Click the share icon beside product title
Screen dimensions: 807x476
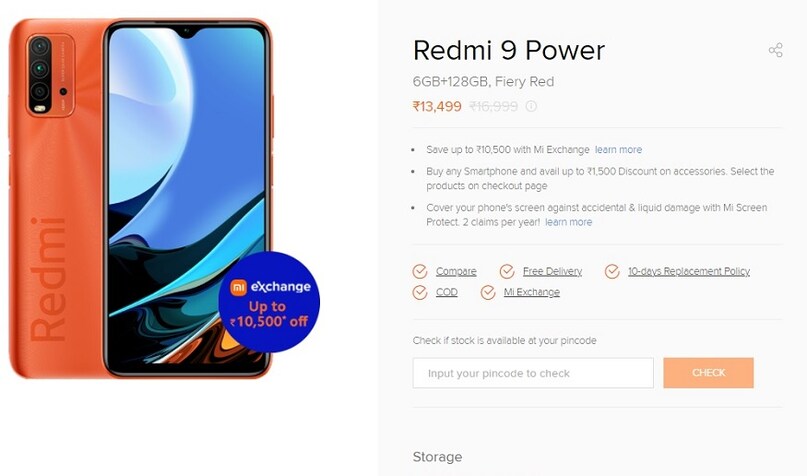776,50
